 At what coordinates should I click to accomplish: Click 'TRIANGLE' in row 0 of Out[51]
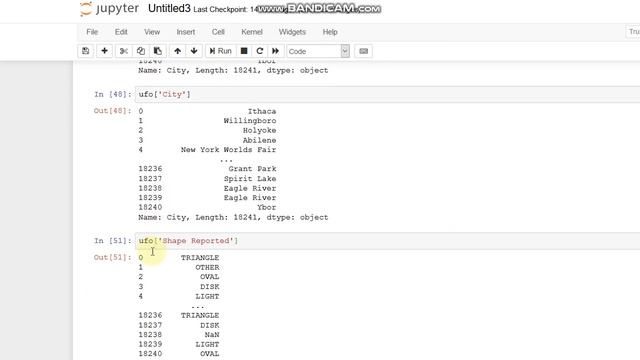click(x=200, y=258)
